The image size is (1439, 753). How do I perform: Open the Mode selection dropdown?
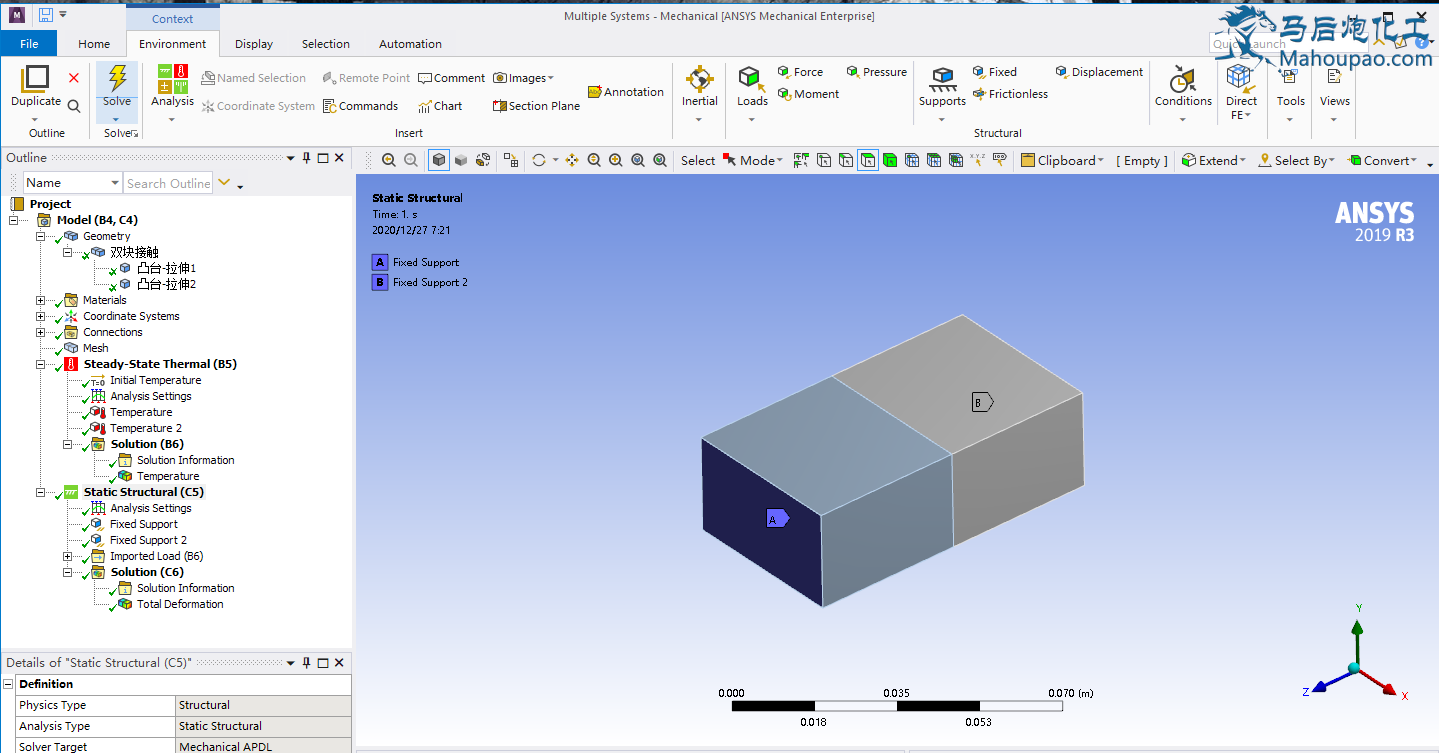point(752,160)
